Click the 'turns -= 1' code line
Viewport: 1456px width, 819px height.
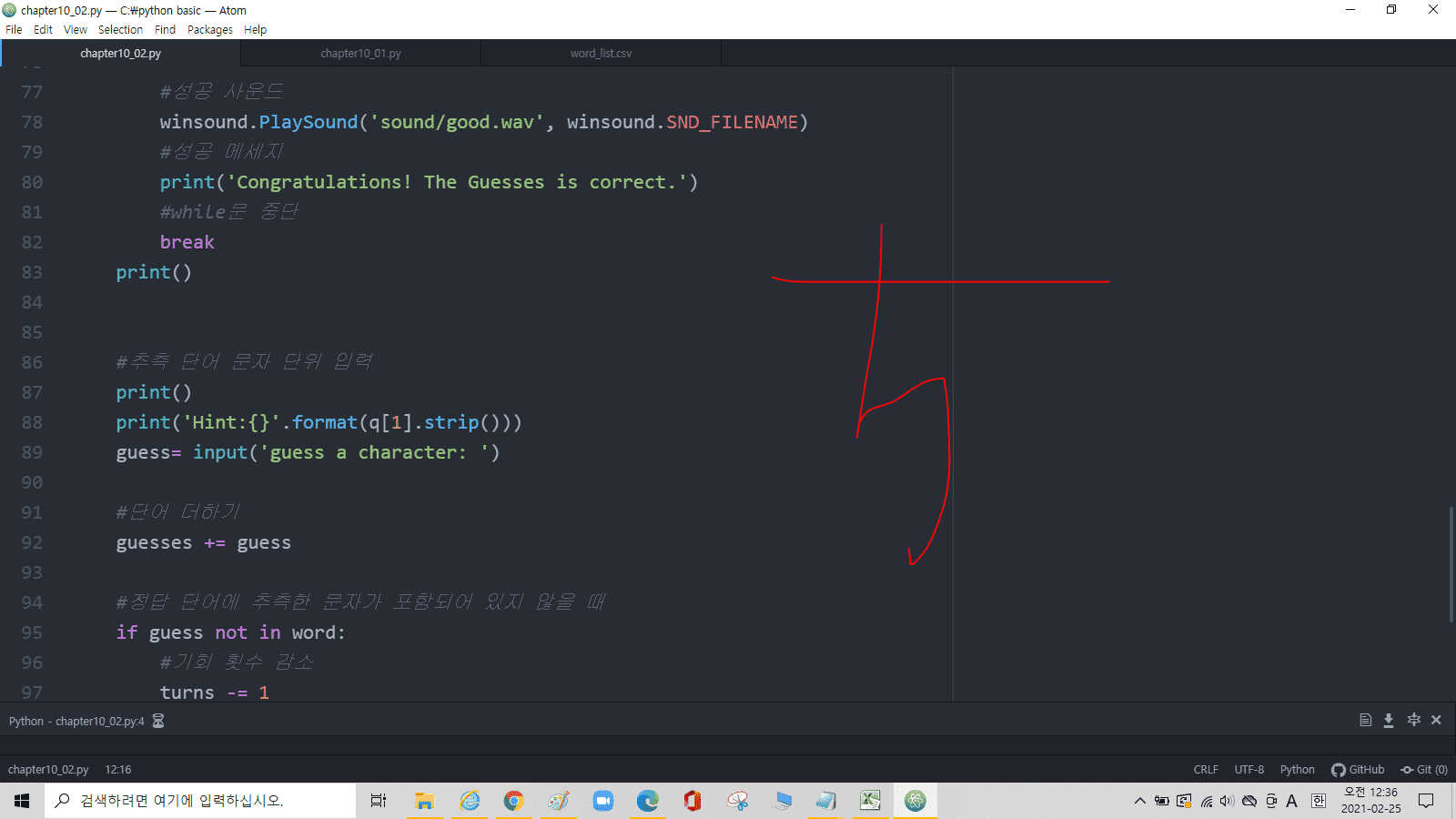point(215,693)
